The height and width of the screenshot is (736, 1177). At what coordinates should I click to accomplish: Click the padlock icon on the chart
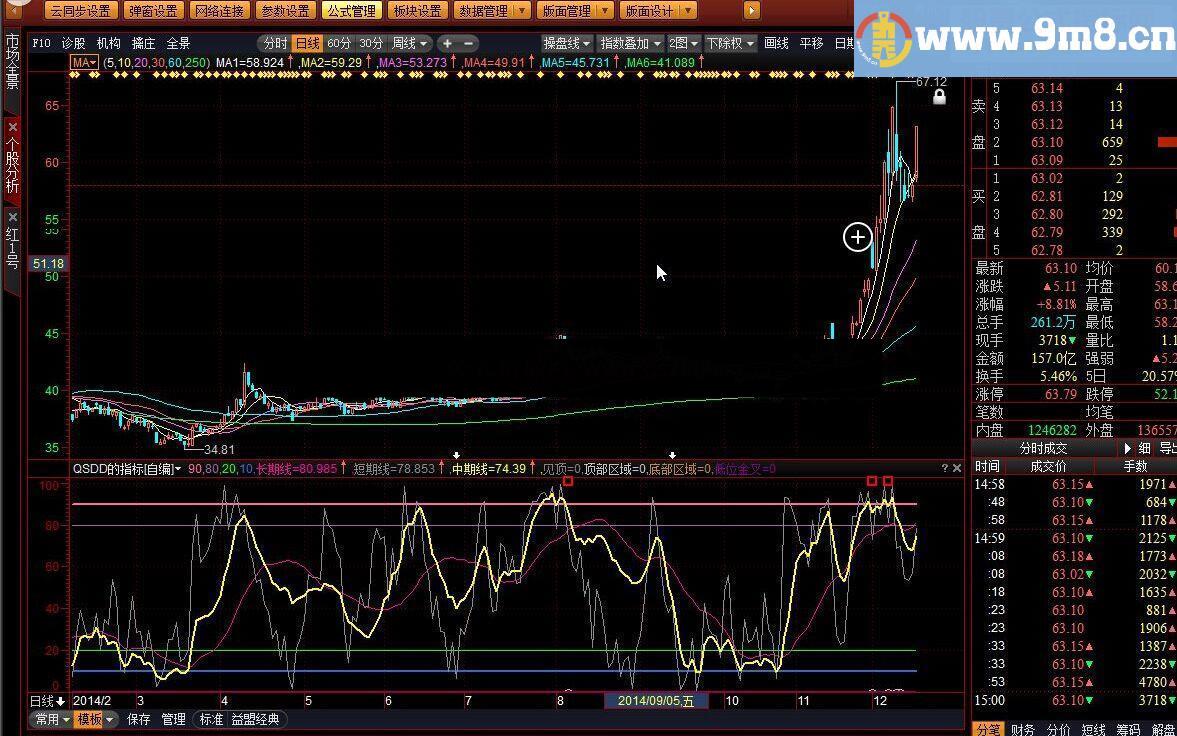pyautogui.click(x=939, y=97)
